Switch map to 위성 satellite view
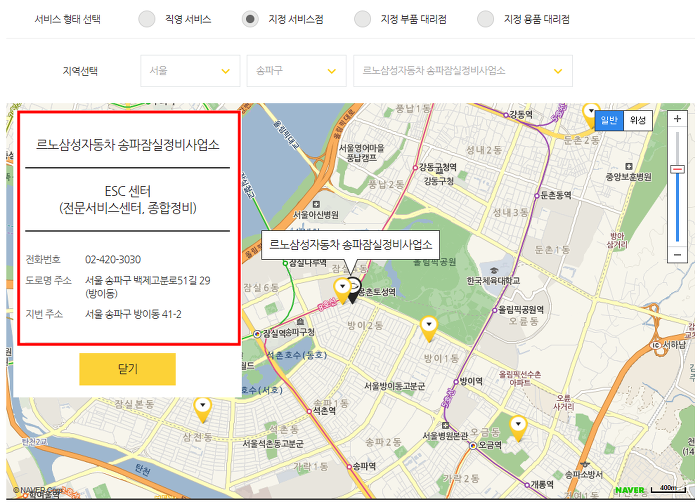The width and height of the screenshot is (700, 502). 638,120
